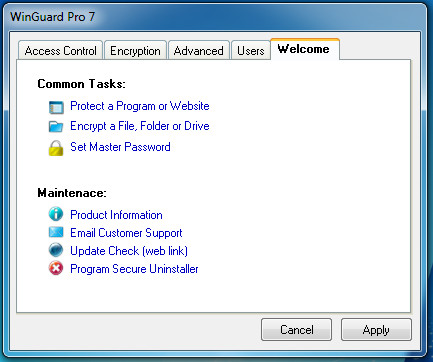Select the Welcome tab
The height and width of the screenshot is (362, 433).
tap(305, 49)
